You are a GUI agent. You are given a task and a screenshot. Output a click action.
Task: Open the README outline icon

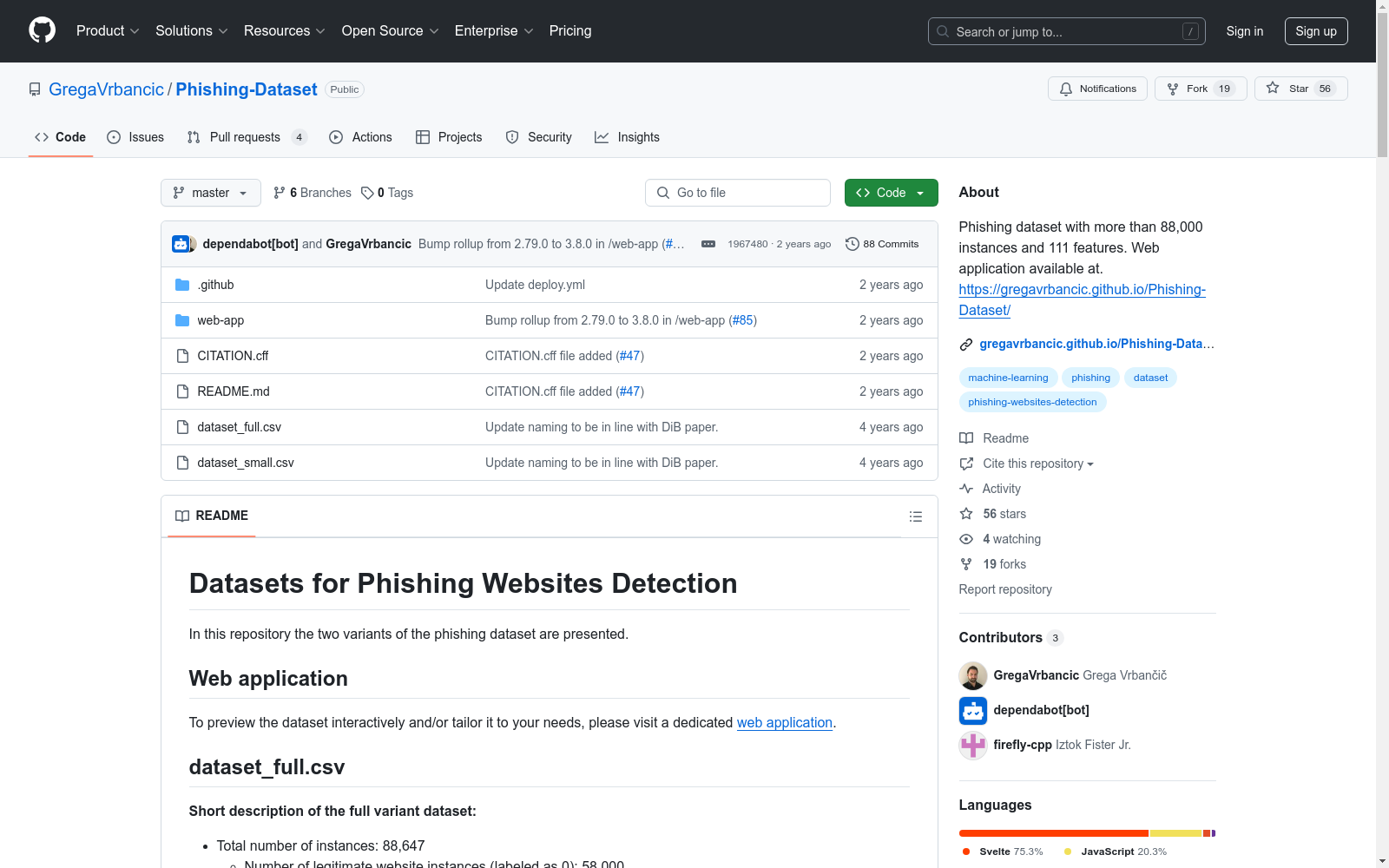(915, 516)
